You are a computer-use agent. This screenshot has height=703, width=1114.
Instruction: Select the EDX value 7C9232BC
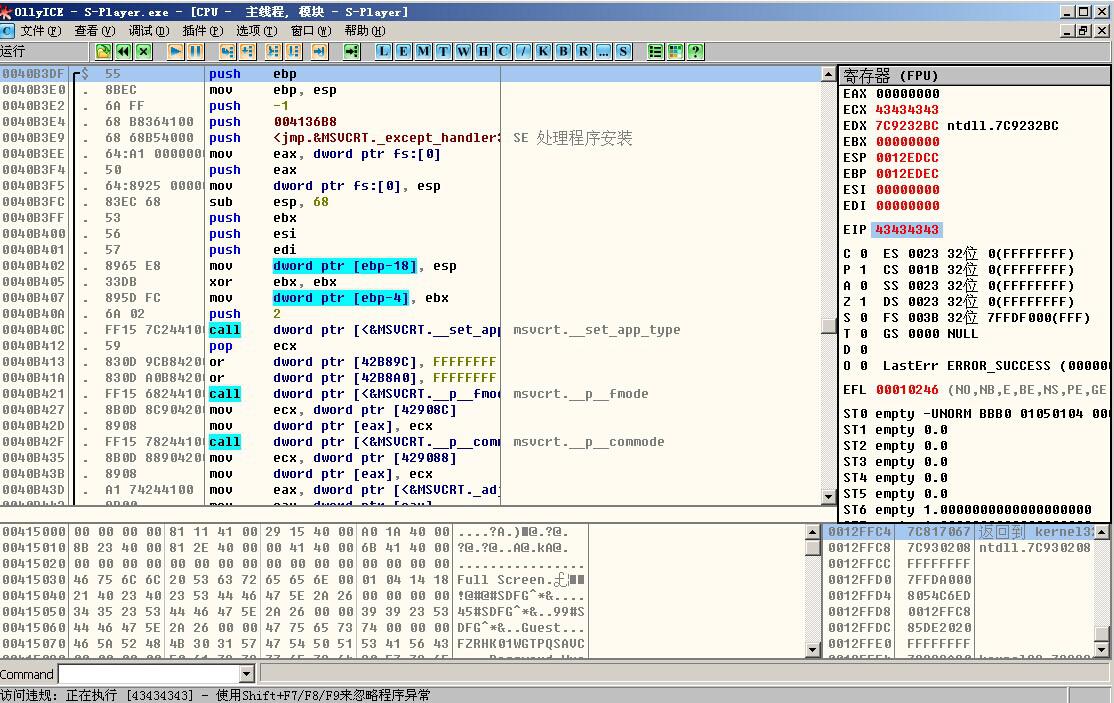click(907, 126)
